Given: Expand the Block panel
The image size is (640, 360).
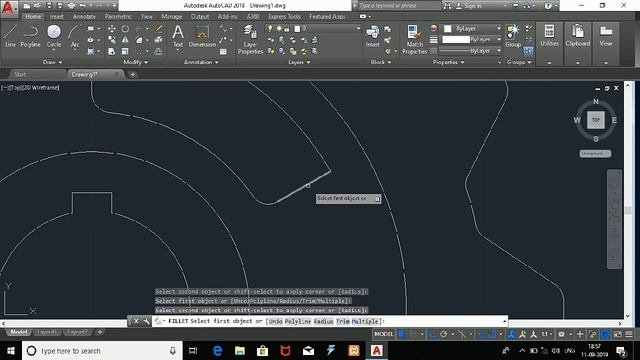Looking at the screenshot, I should 380,62.
